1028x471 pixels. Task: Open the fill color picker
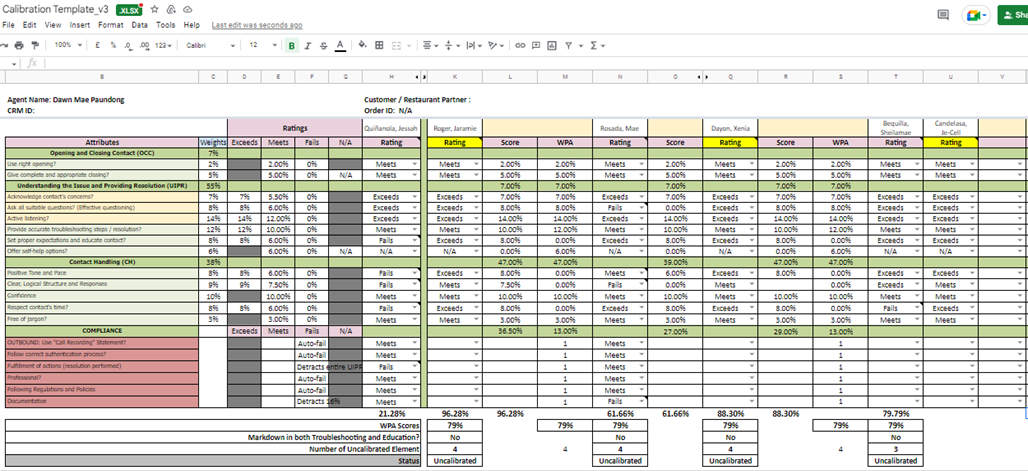point(363,45)
